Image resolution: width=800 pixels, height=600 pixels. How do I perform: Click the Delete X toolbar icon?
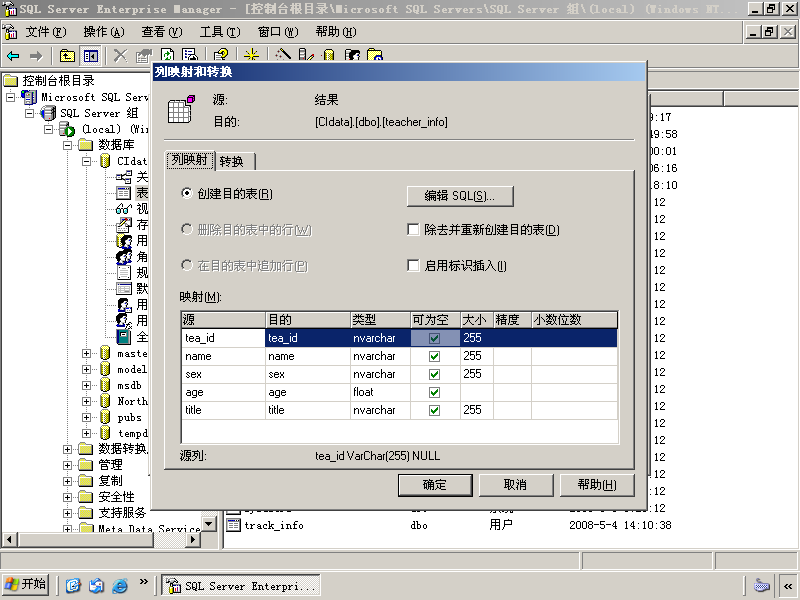(120, 56)
